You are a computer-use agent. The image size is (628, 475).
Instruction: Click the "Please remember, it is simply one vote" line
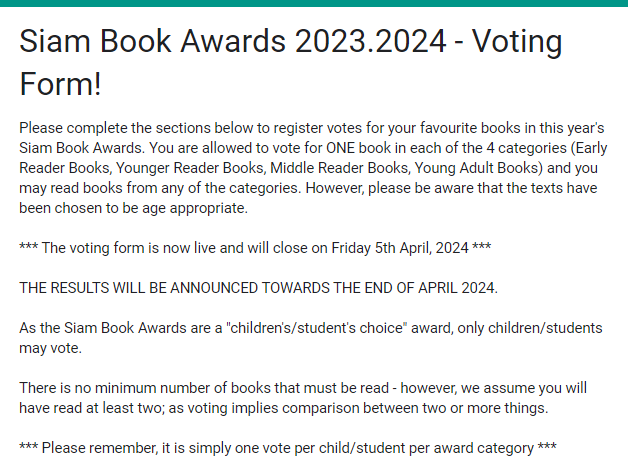pyautogui.click(x=288, y=448)
